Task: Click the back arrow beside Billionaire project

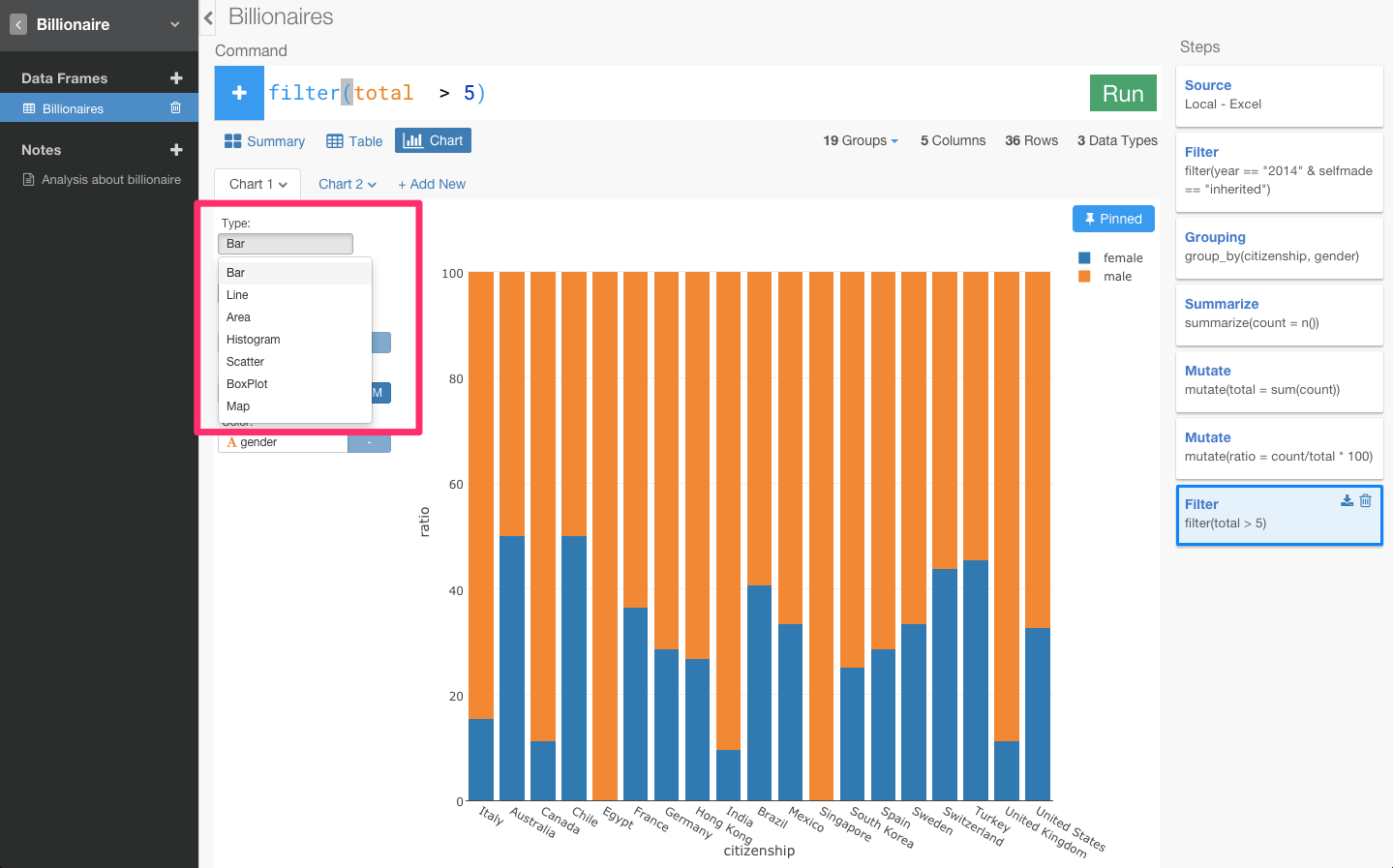Action: (x=18, y=24)
